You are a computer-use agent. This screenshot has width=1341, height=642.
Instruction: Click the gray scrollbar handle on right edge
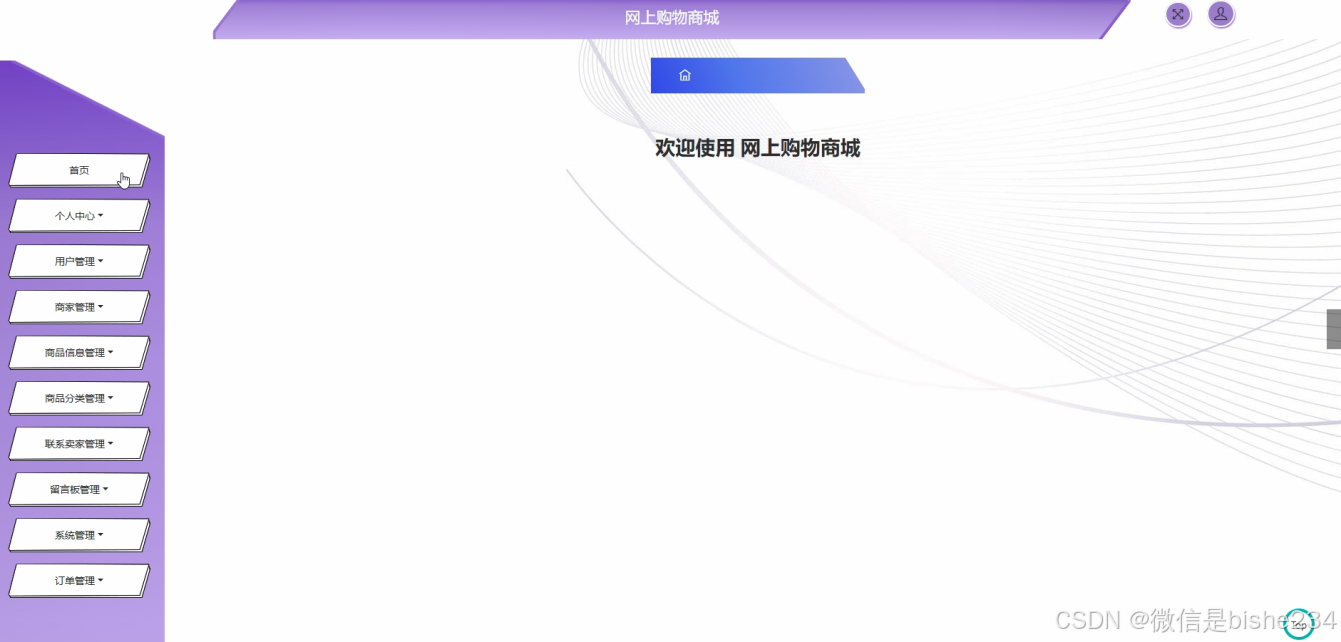[1334, 329]
